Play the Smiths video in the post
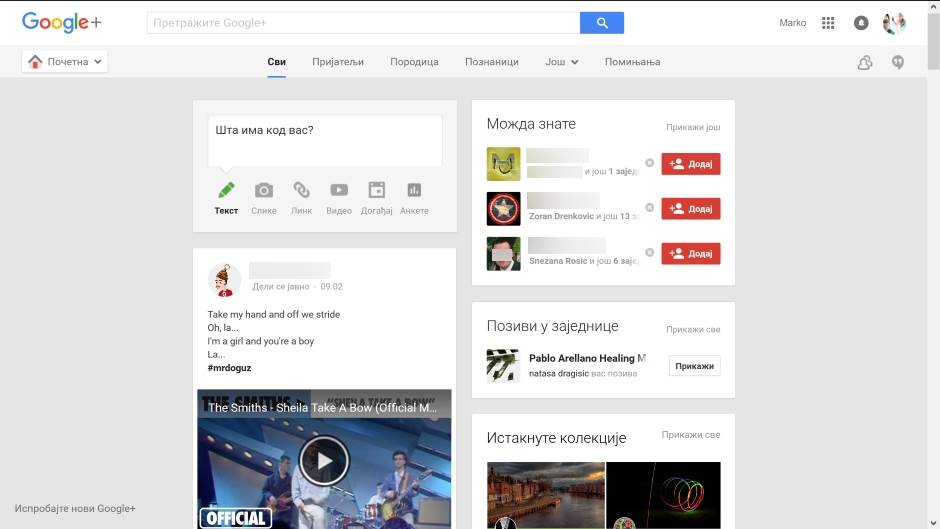 (x=324, y=461)
